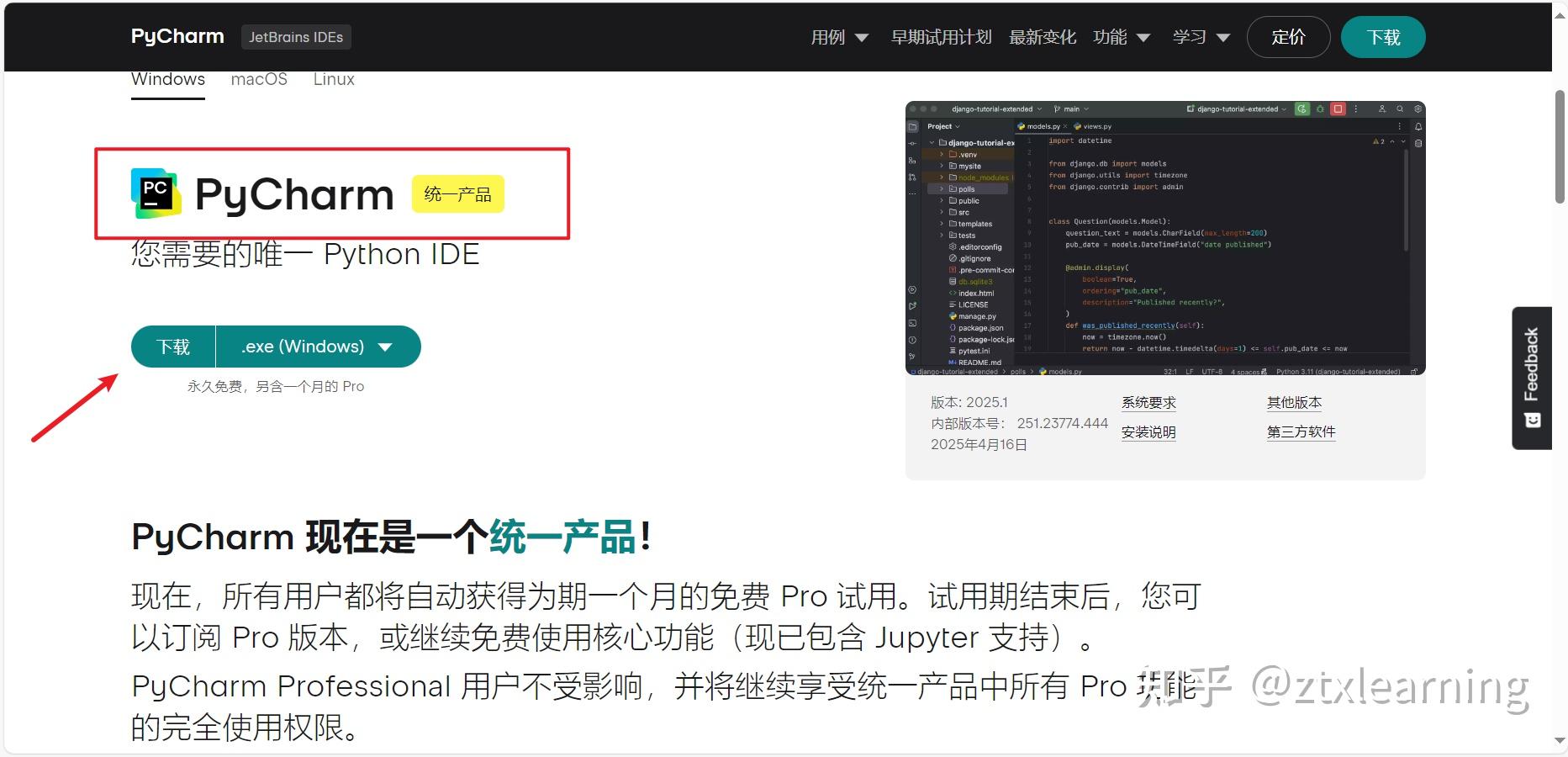1568x757 pixels.
Task: Open the kebab menu icon in the IDE titlebar
Action: tap(1356, 109)
